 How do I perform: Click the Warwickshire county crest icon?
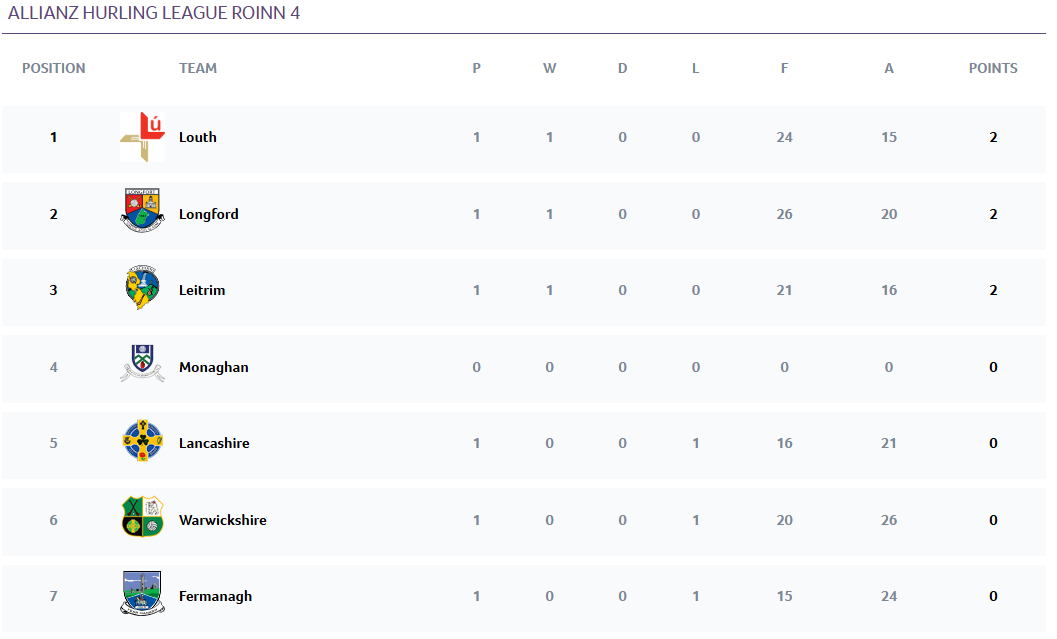tap(142, 517)
